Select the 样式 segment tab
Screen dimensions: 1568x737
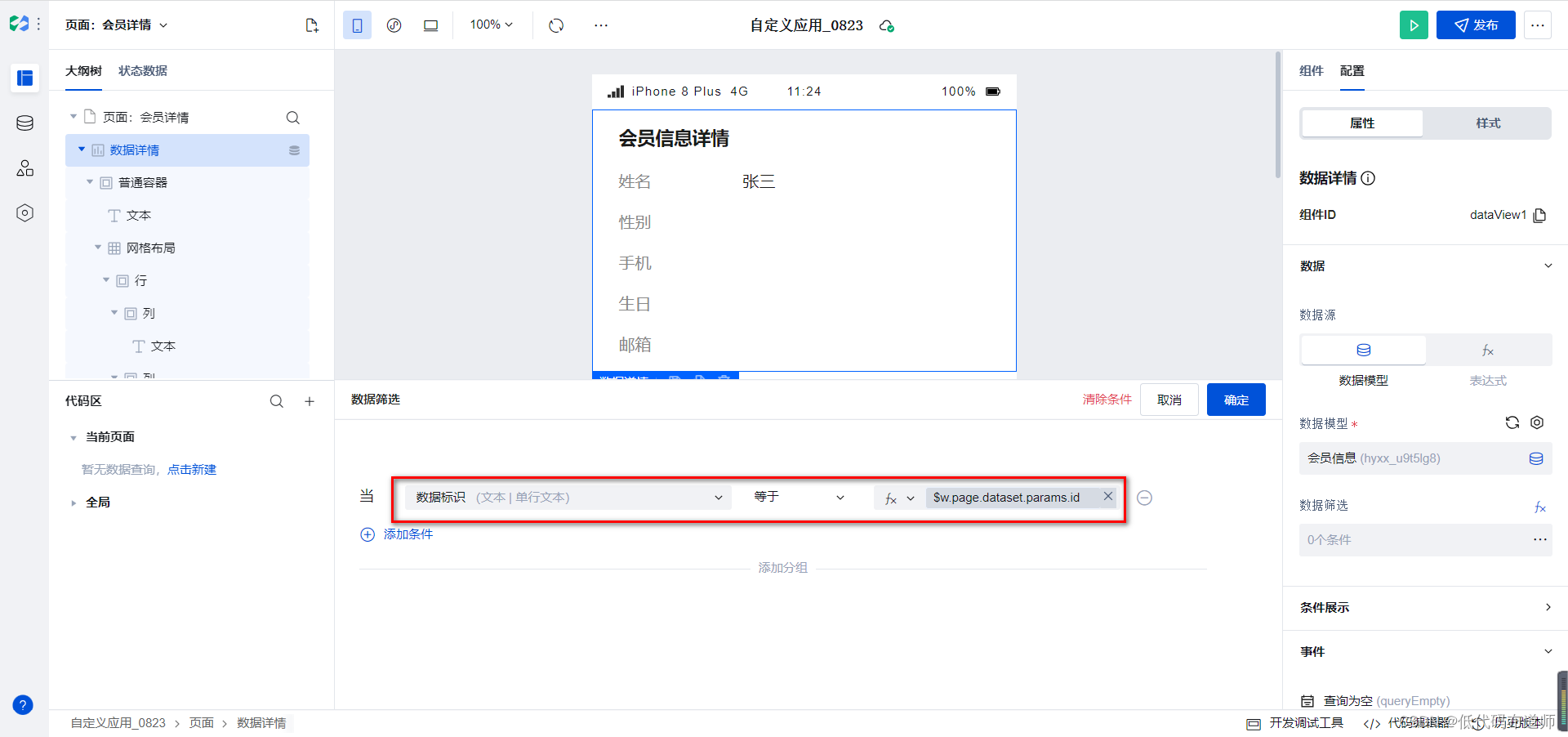tap(1488, 123)
